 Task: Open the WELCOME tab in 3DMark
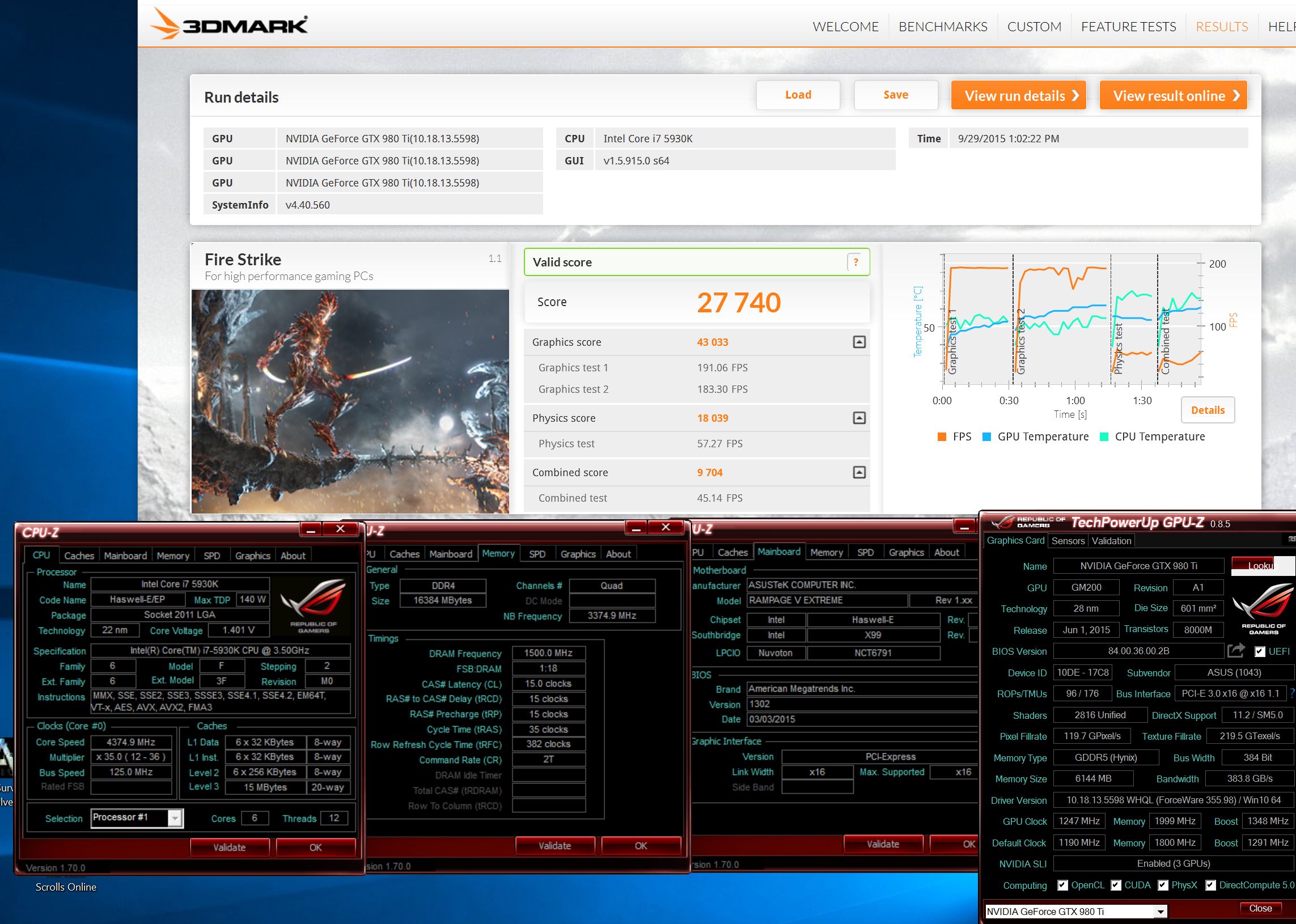coord(845,27)
